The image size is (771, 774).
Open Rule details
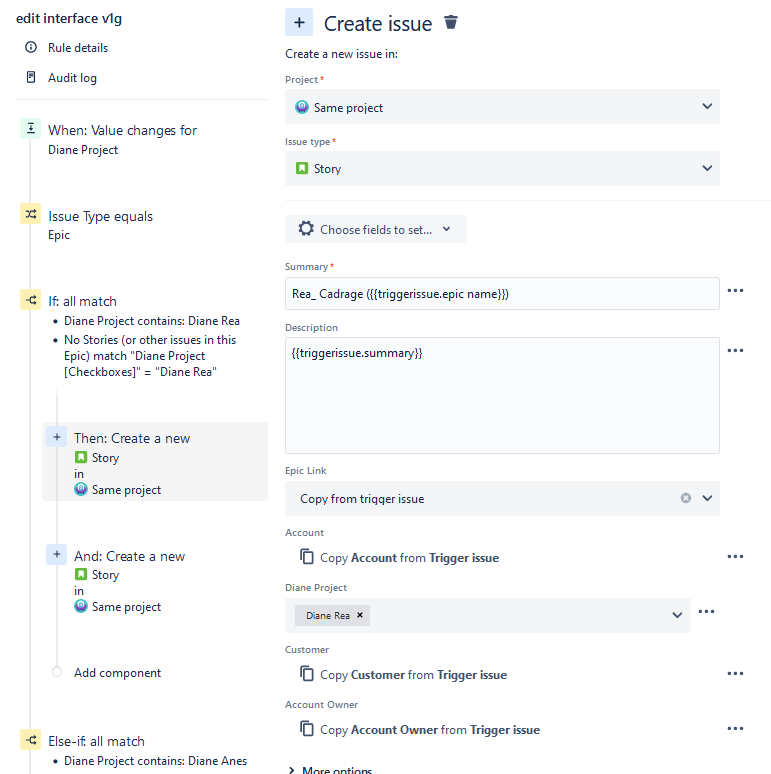point(78,48)
